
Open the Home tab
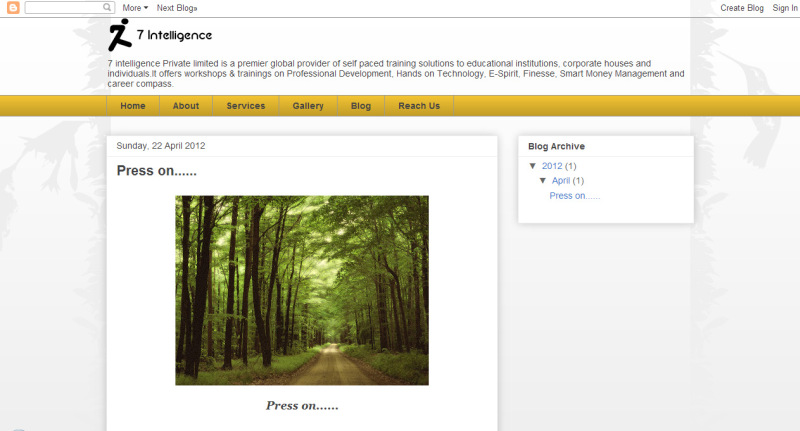click(133, 106)
